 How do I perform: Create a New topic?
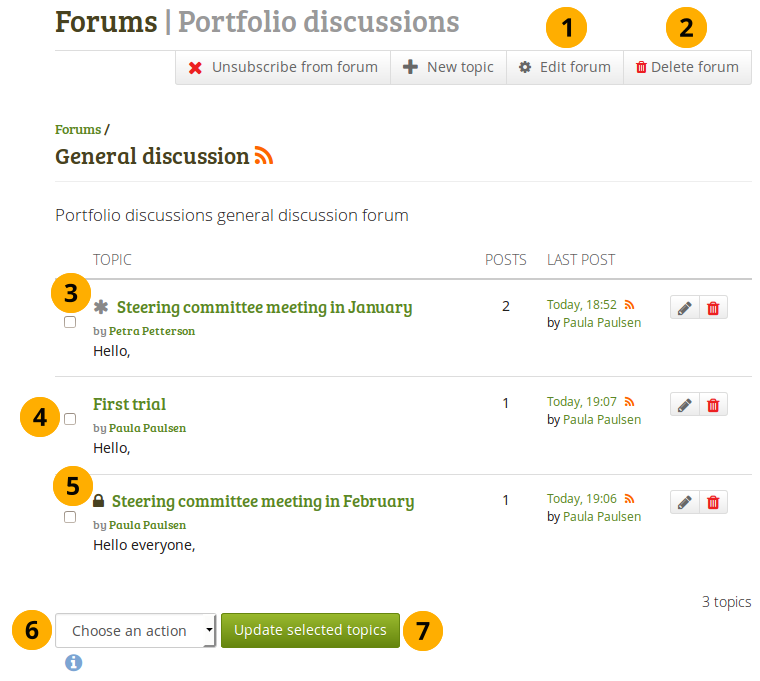(x=448, y=67)
